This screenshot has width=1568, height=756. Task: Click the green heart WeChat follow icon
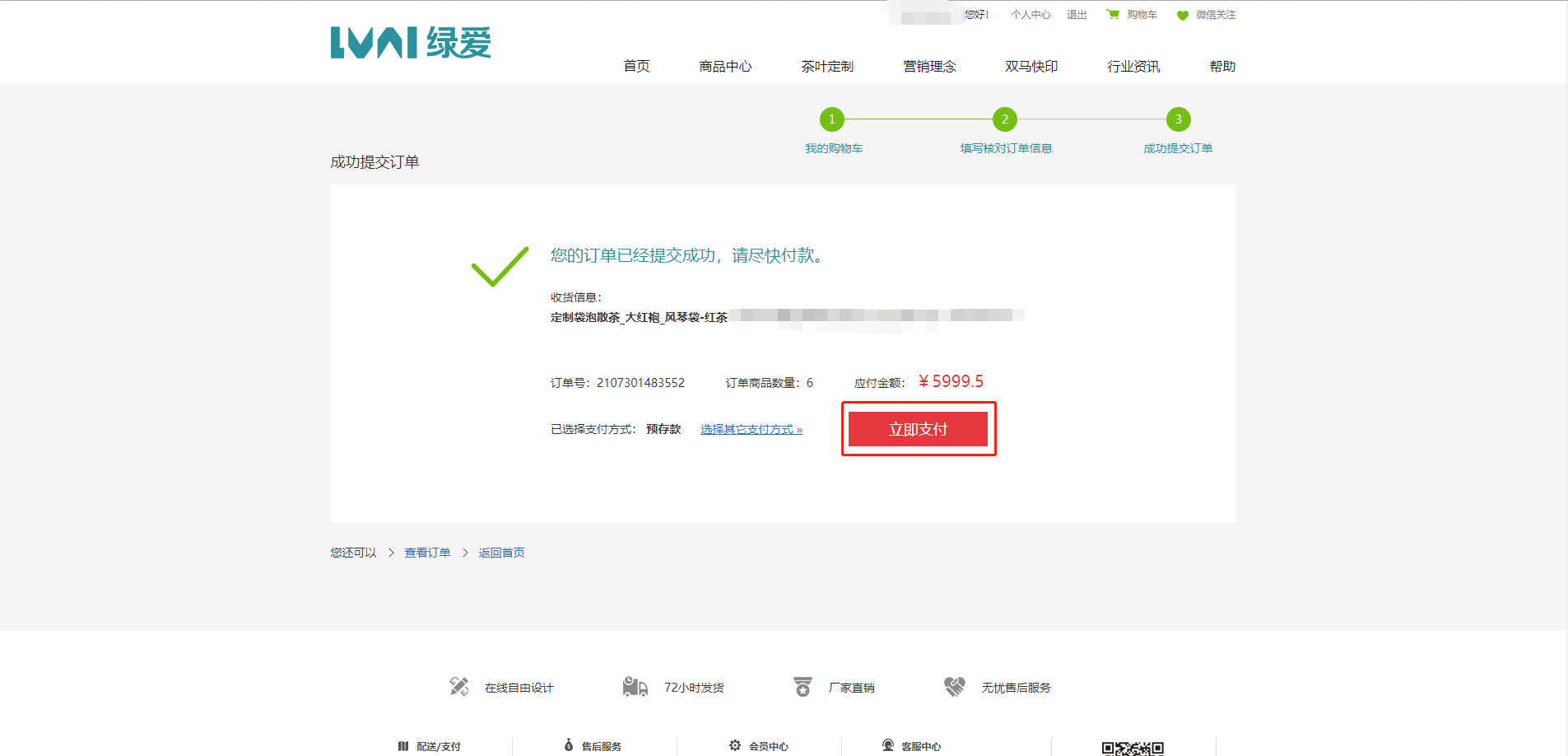click(x=1182, y=15)
